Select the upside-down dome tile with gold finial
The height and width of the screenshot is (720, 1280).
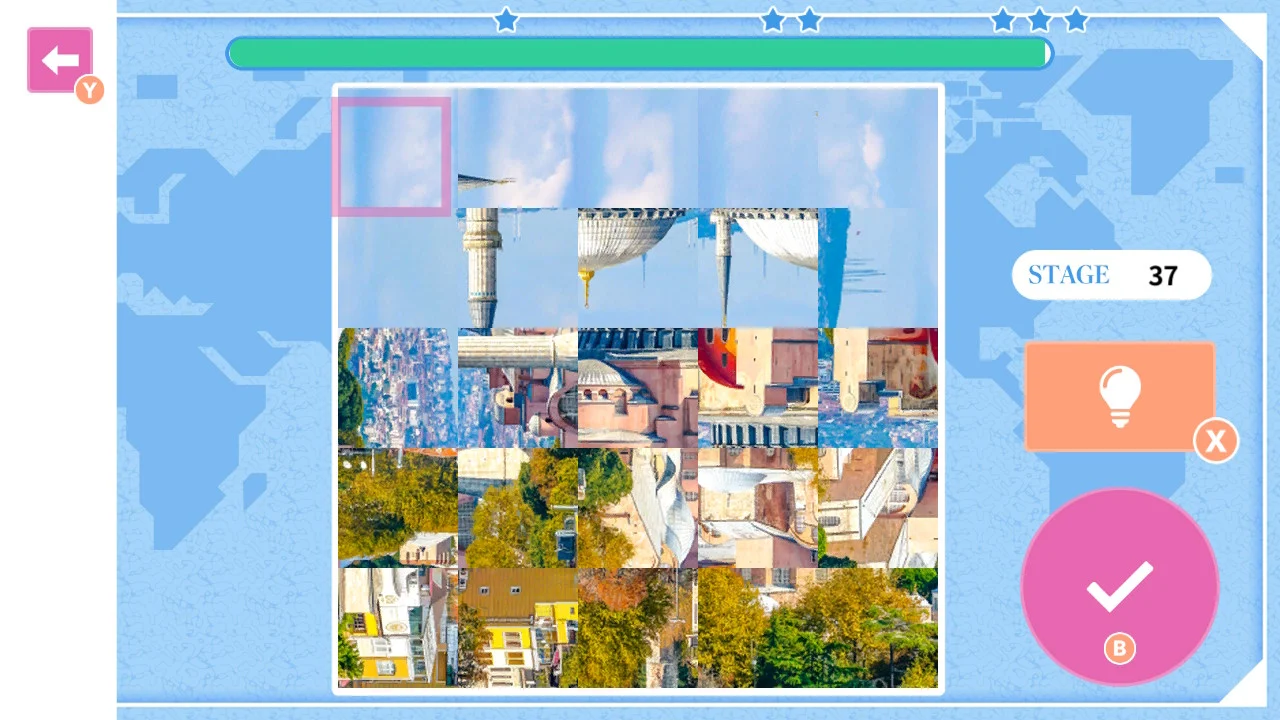point(637,268)
